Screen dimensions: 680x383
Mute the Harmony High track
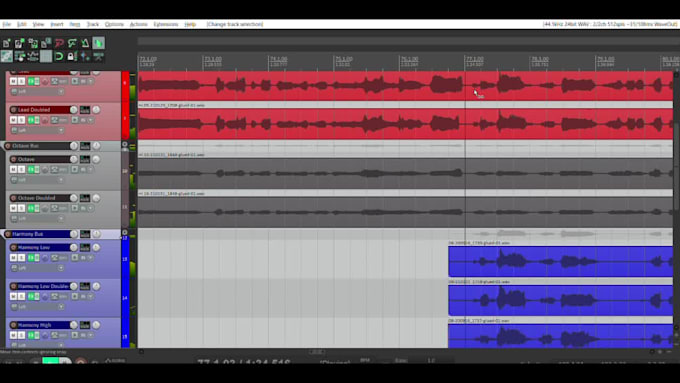(x=13, y=335)
